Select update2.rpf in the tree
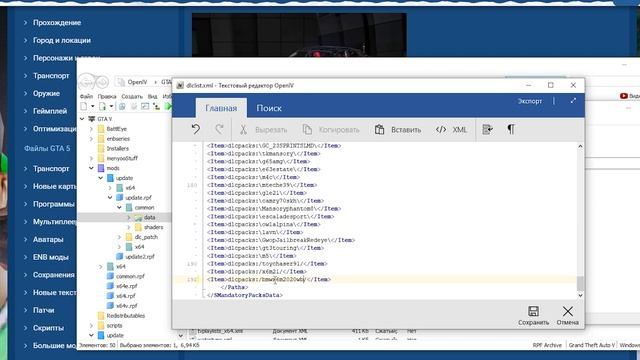Screen dimensions: 640x360 tap(140, 257)
